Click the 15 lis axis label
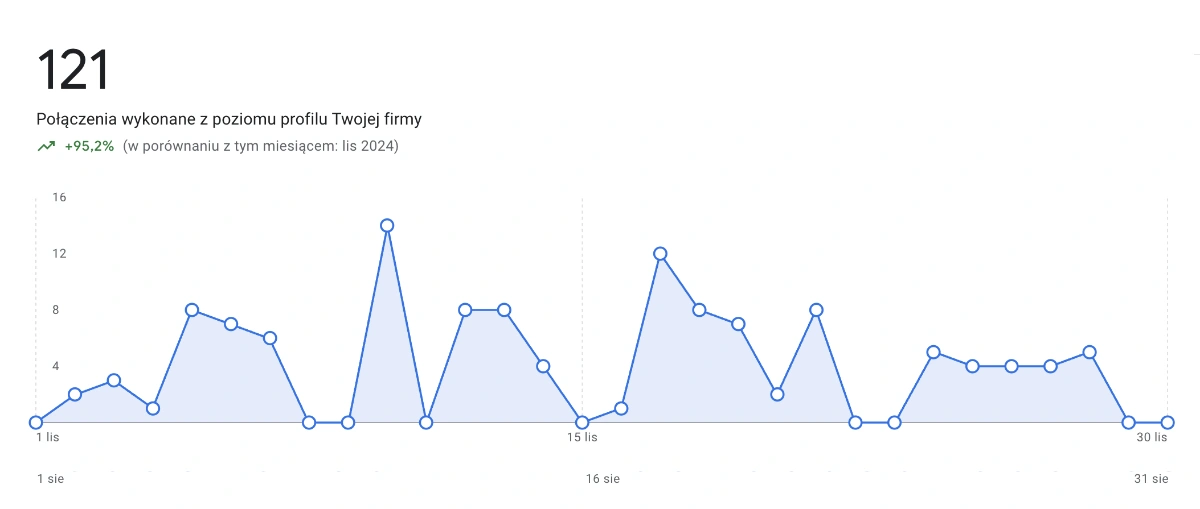 [x=582, y=437]
